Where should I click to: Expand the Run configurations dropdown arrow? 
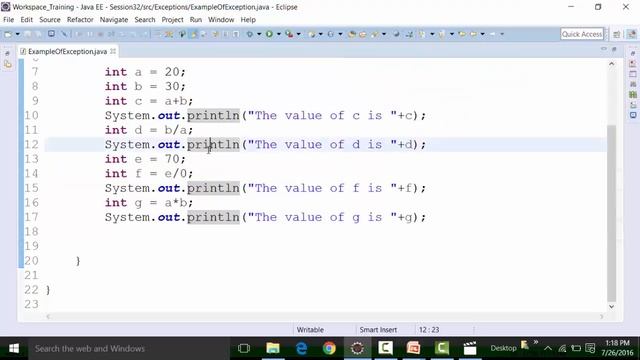click(279, 34)
